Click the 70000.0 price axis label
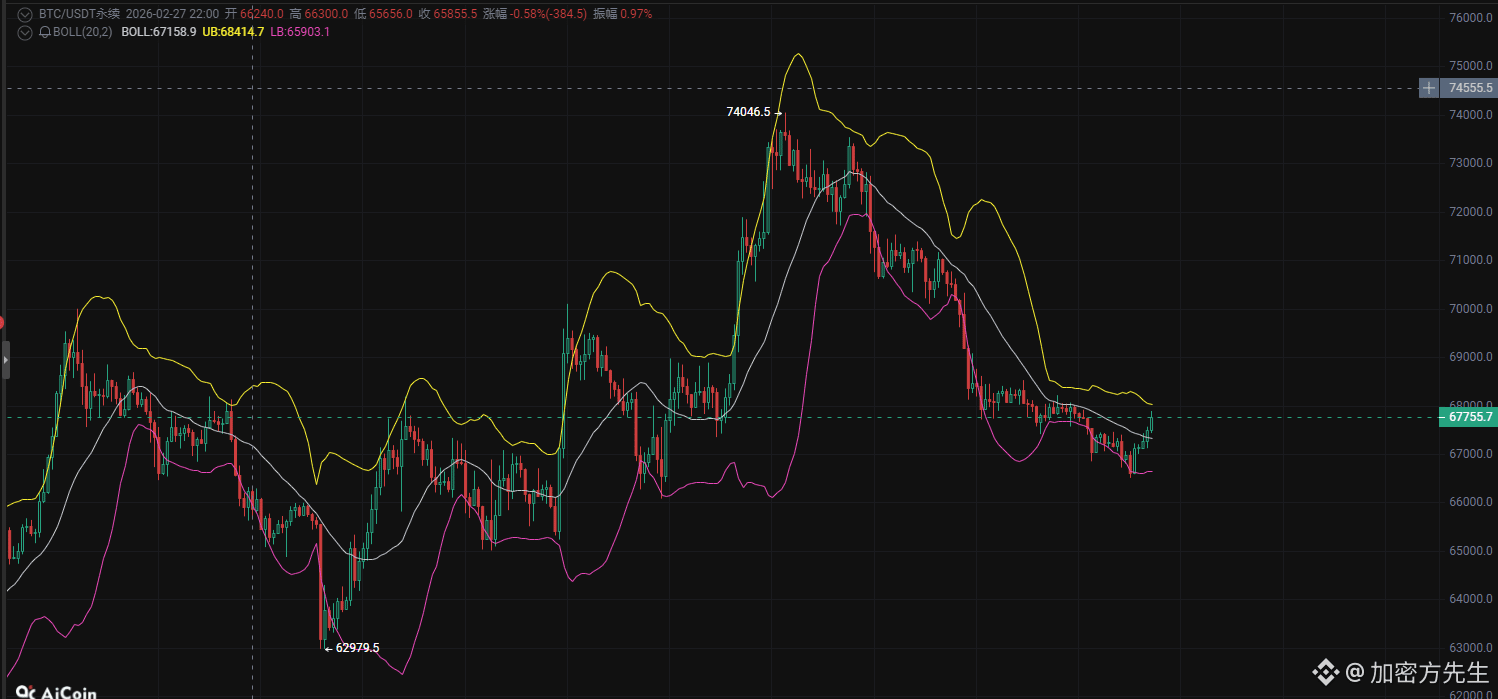Image resolution: width=1498 pixels, height=699 pixels. (1471, 308)
